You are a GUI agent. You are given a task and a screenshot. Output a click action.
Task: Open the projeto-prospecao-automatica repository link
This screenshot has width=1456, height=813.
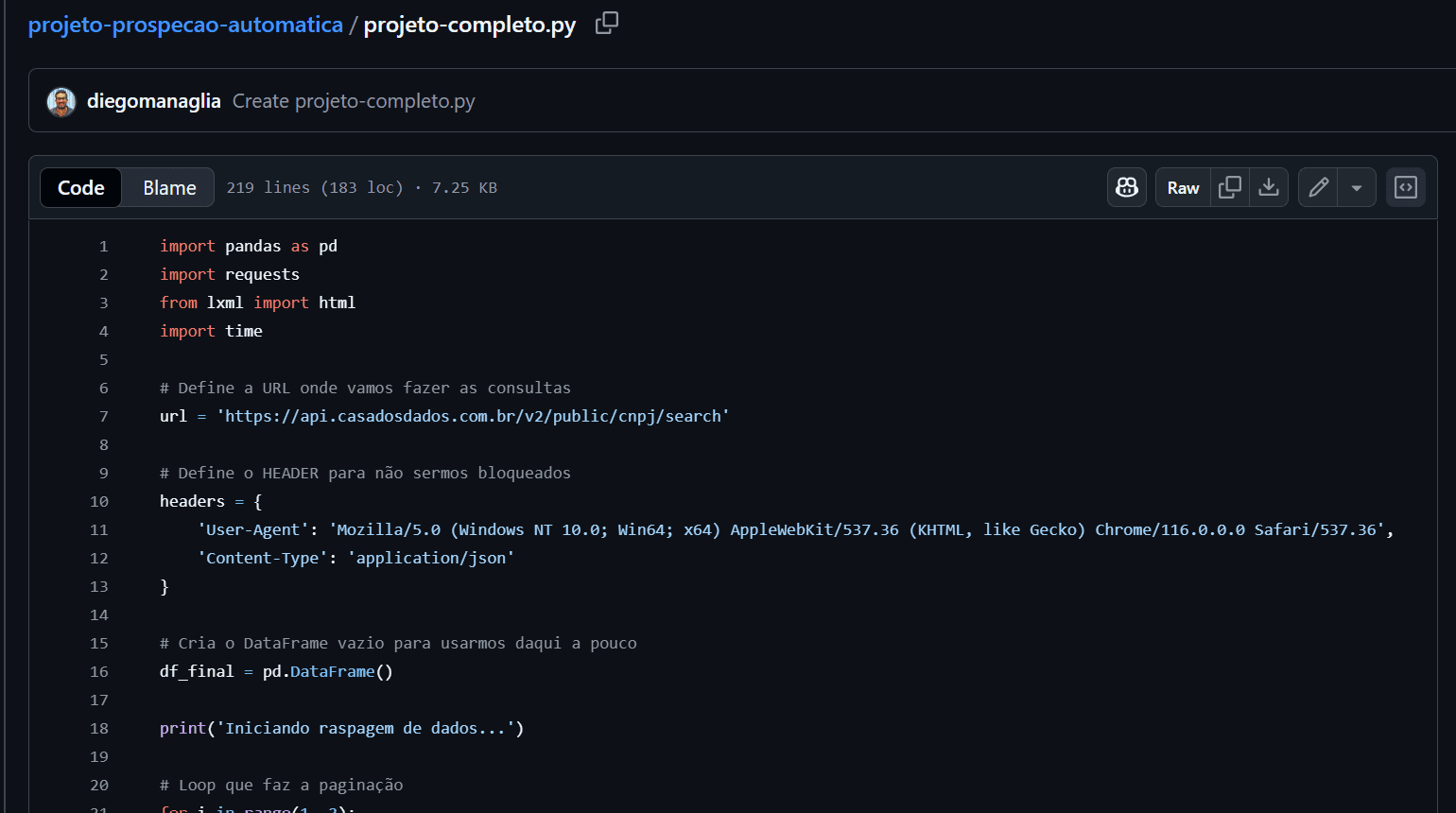point(185,24)
